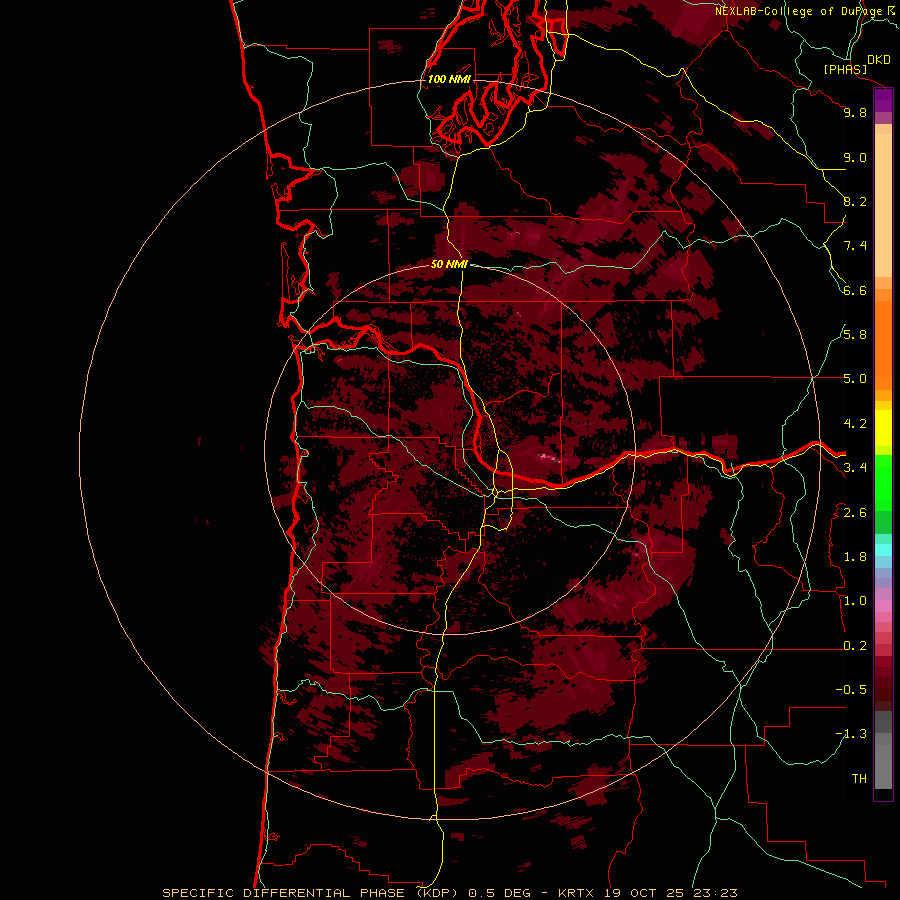Click the cyan segment of the color bar
The width and height of the screenshot is (900, 900).
[x=883, y=549]
